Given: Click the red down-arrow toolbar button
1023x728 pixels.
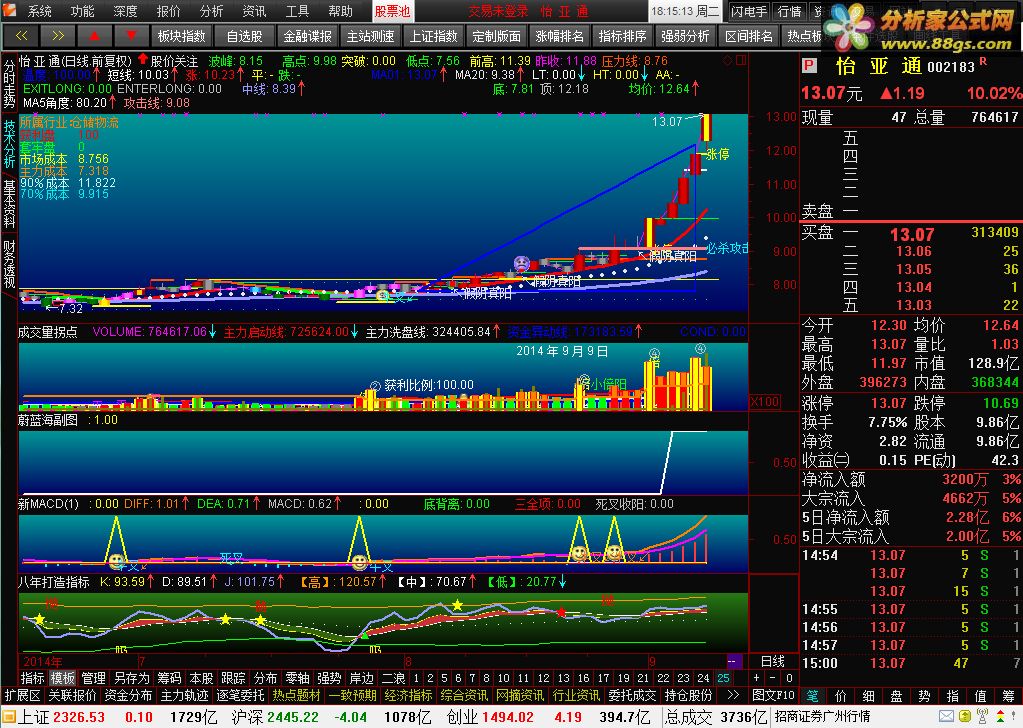Looking at the screenshot, I should [x=131, y=36].
